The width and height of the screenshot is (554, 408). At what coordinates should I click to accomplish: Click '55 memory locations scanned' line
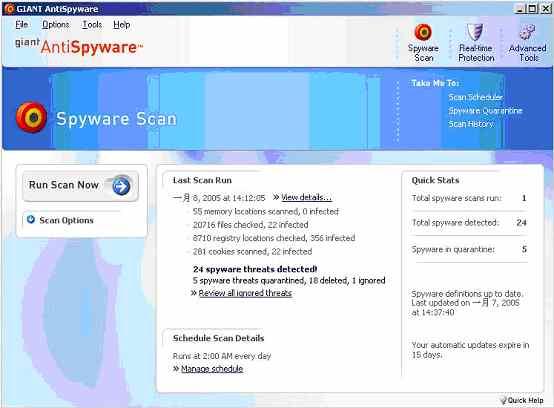coord(266,211)
